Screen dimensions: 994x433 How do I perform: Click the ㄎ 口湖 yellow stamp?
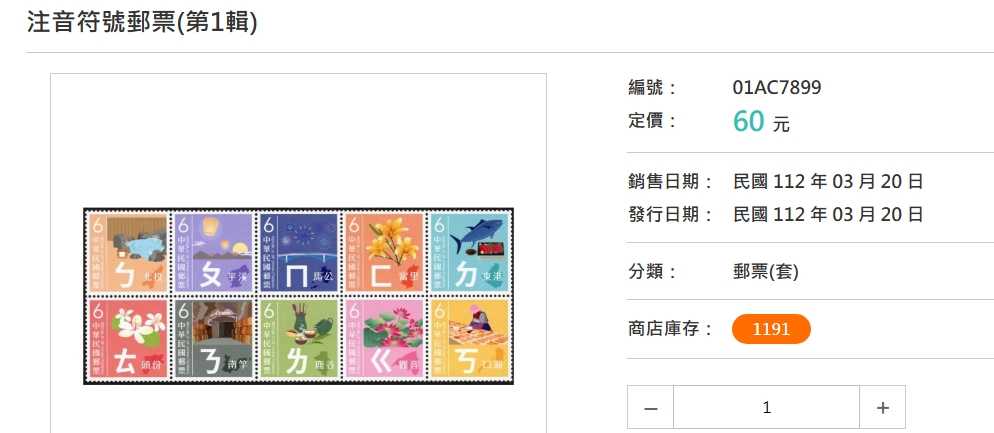[468, 339]
